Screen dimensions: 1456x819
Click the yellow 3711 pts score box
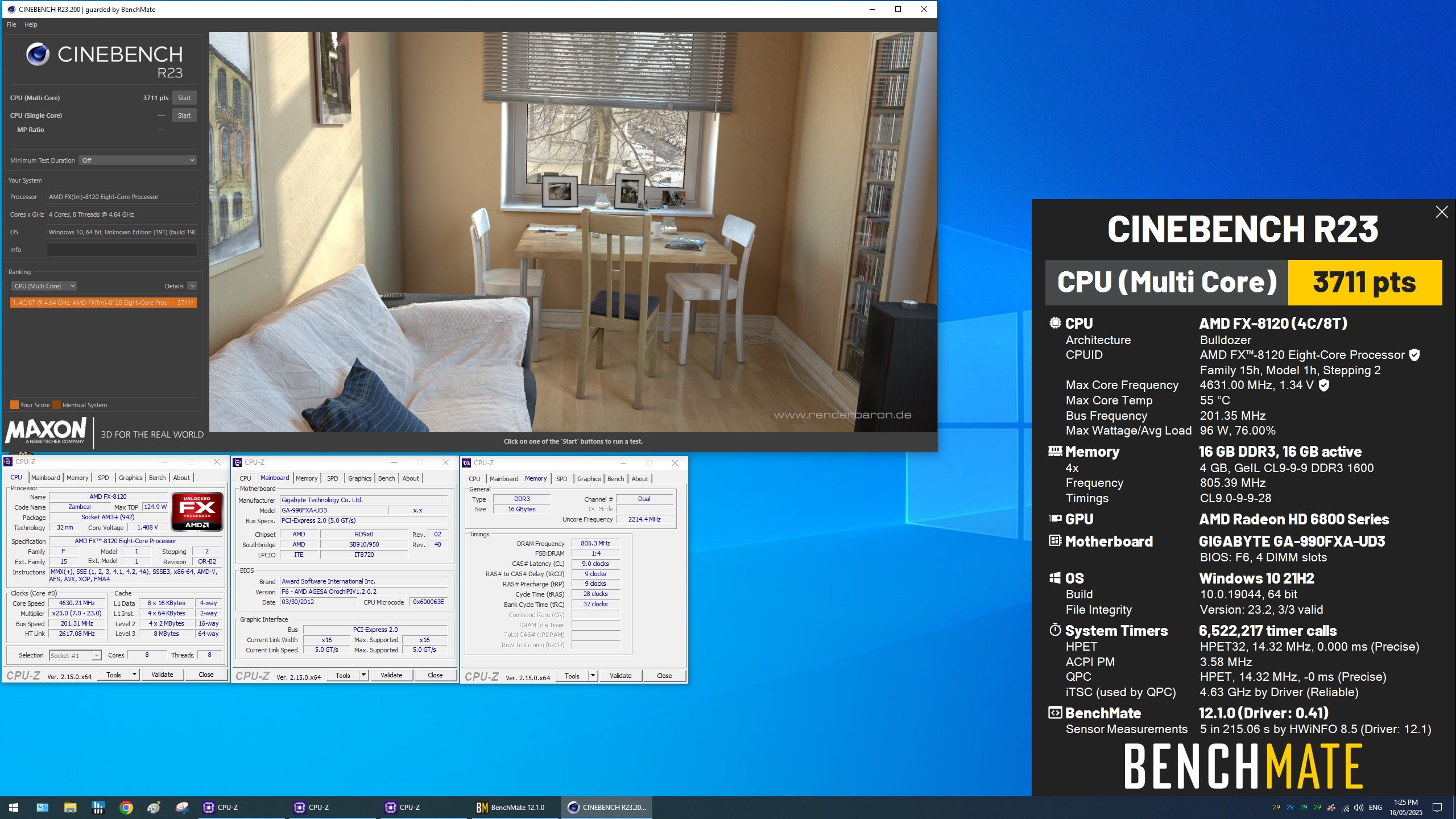point(1364,283)
